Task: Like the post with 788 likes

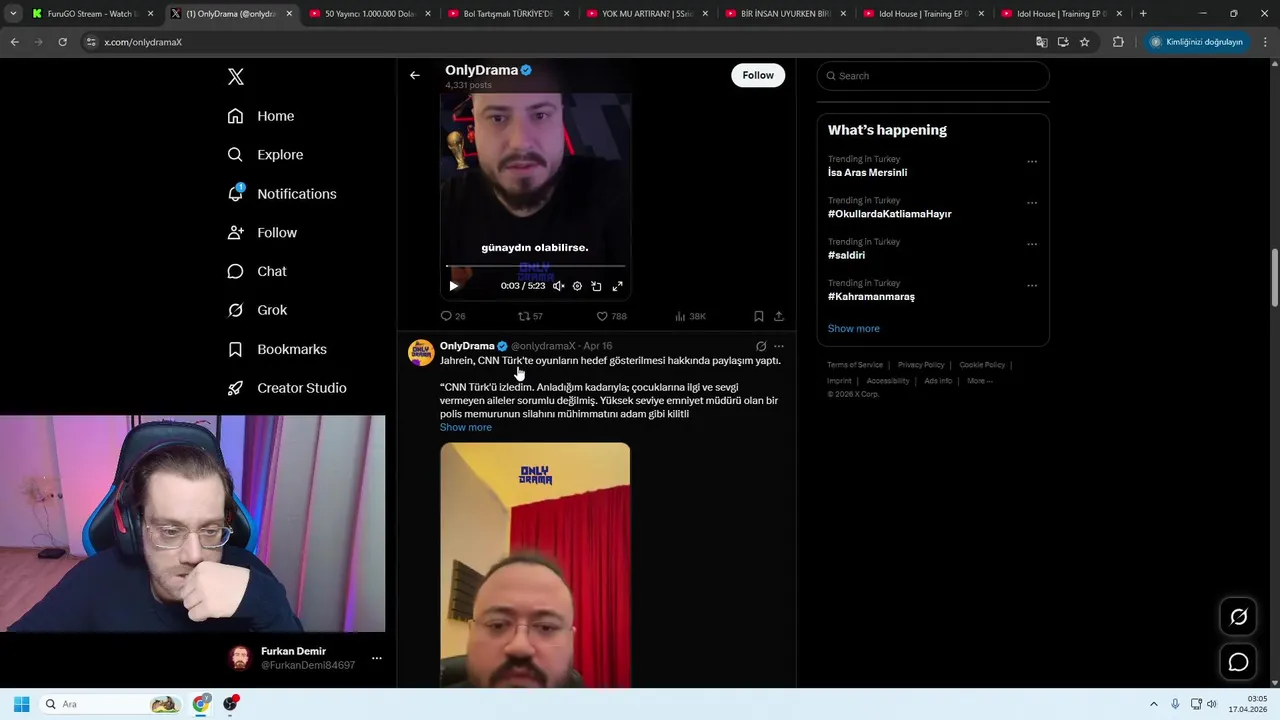Action: click(x=611, y=316)
